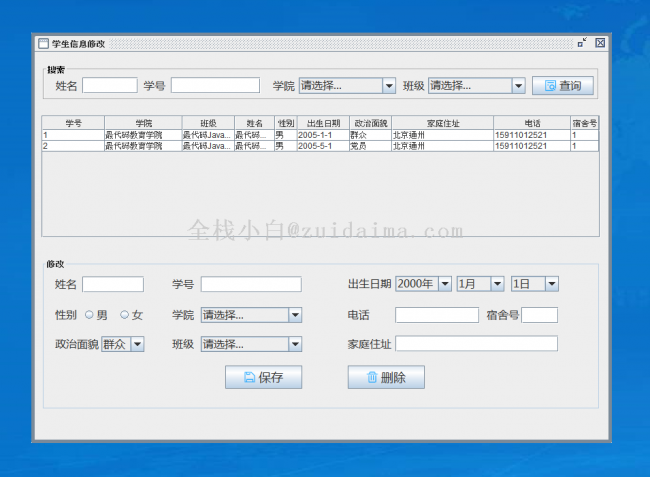Click the 保存 save button
The width and height of the screenshot is (650, 477).
coord(263,377)
